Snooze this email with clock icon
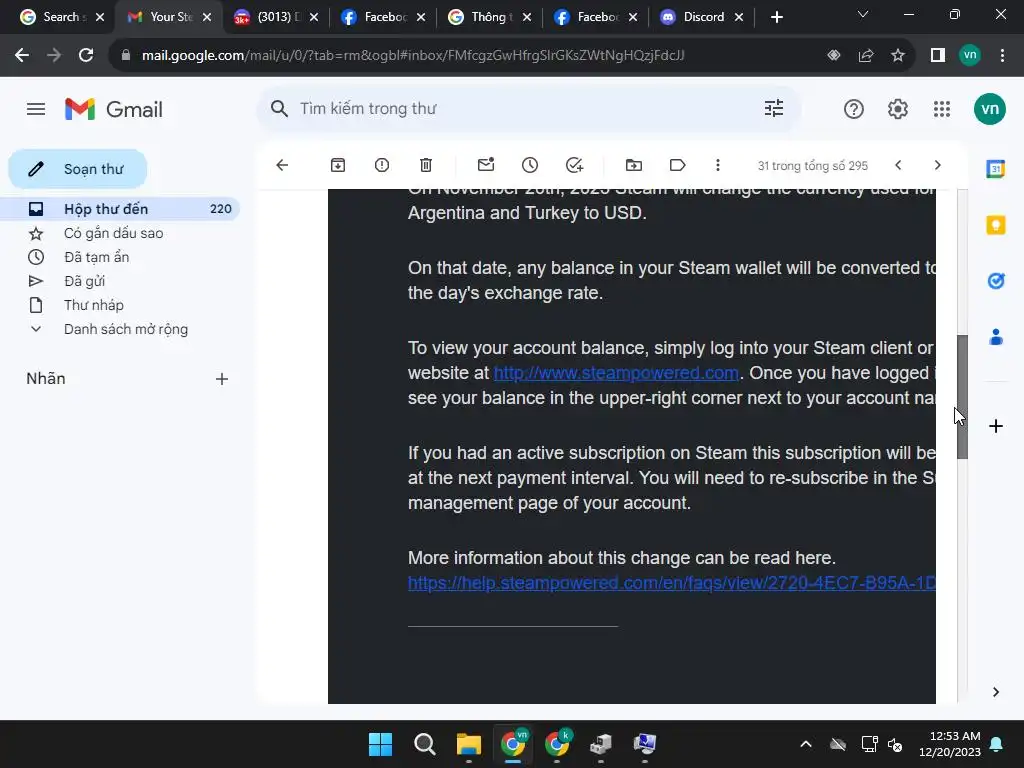This screenshot has width=1024, height=768. click(530, 165)
